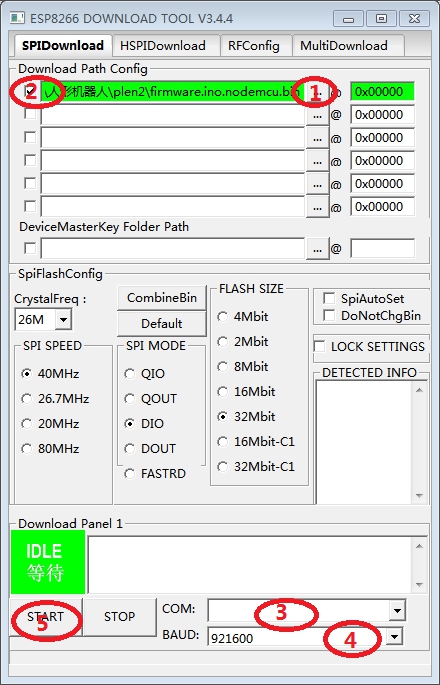The height and width of the screenshot is (685, 440).
Task: Click the second row 0x00000 address field
Action: point(382,115)
